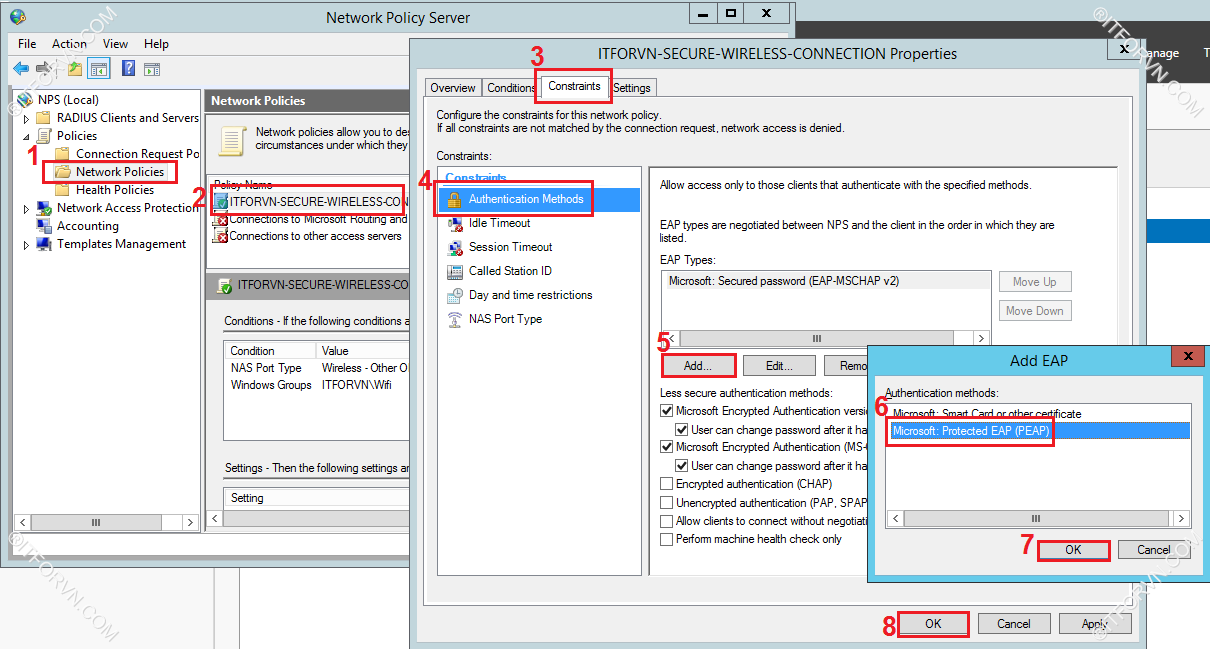
Task: Click the blue Back arrow toolbar icon
Action: (x=21, y=69)
